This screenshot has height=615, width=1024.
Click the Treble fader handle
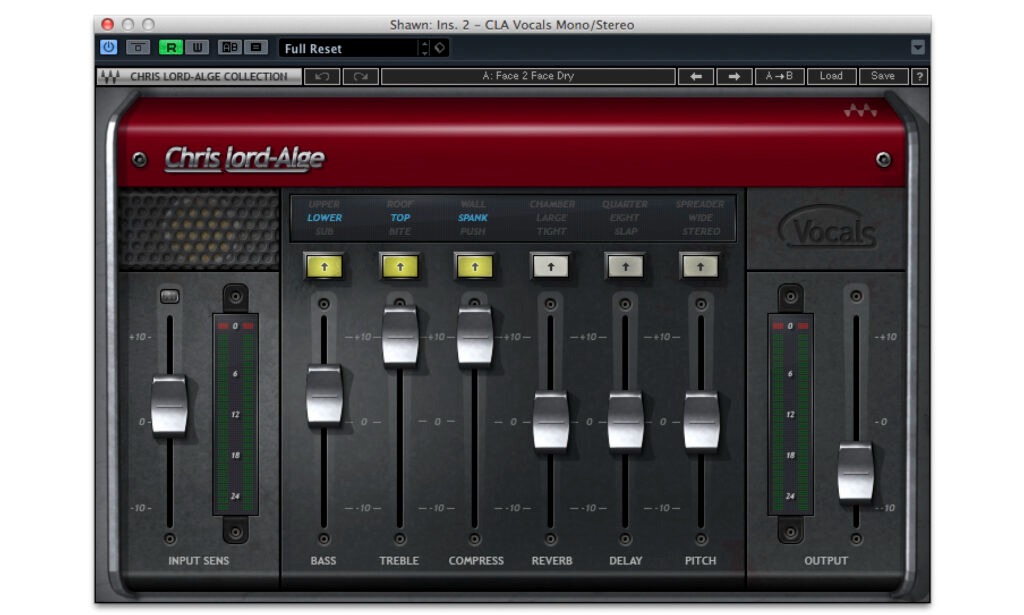[x=400, y=336]
